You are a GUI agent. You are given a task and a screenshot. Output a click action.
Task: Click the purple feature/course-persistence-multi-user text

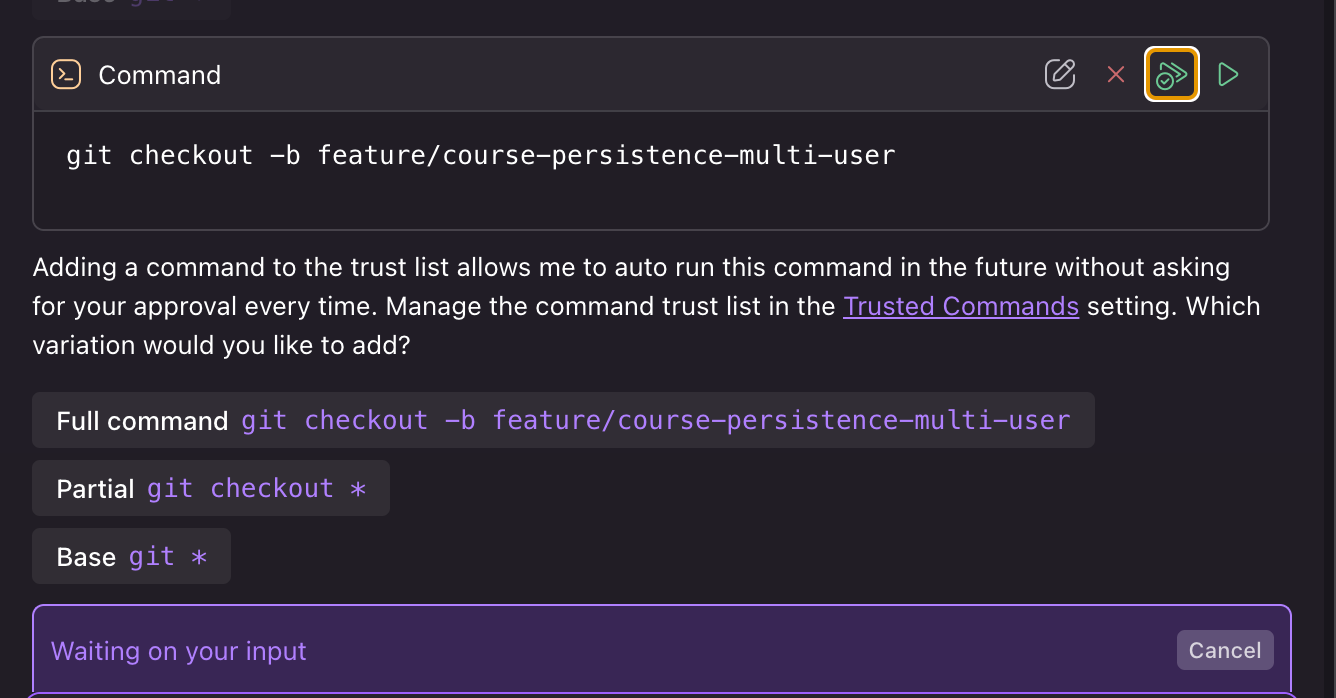coord(781,420)
